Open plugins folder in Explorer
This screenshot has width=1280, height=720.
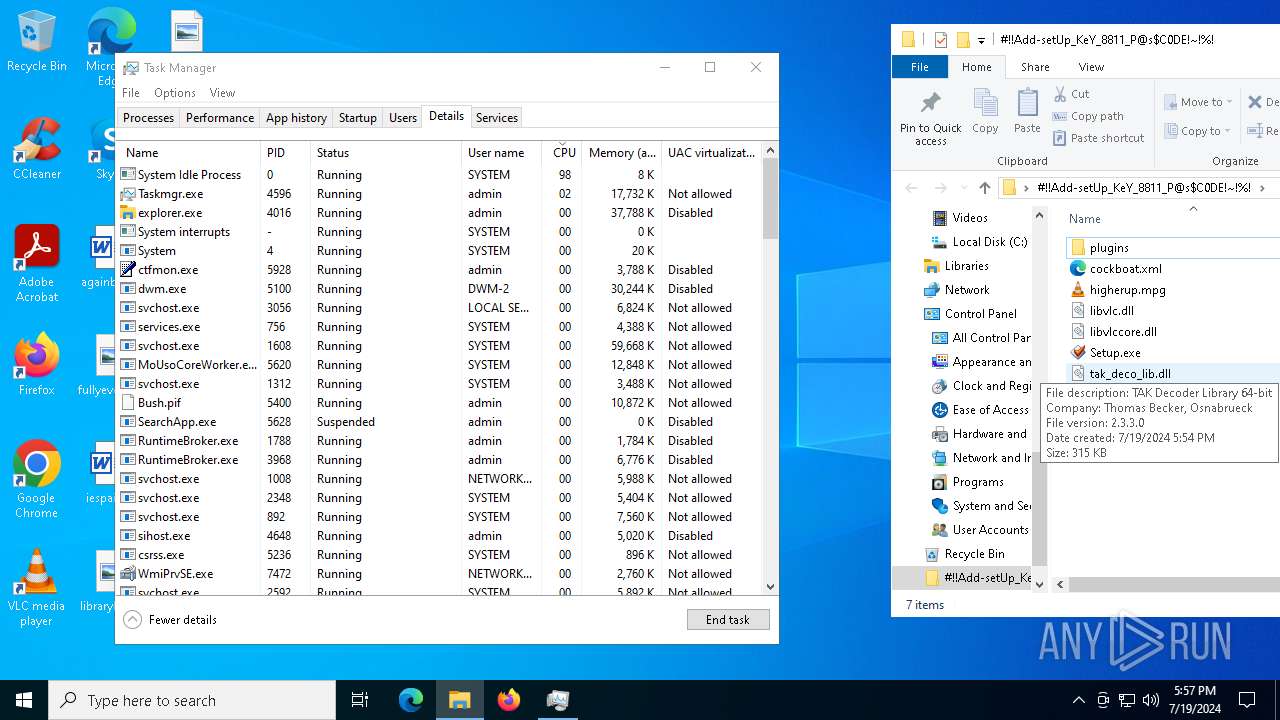(x=1108, y=247)
